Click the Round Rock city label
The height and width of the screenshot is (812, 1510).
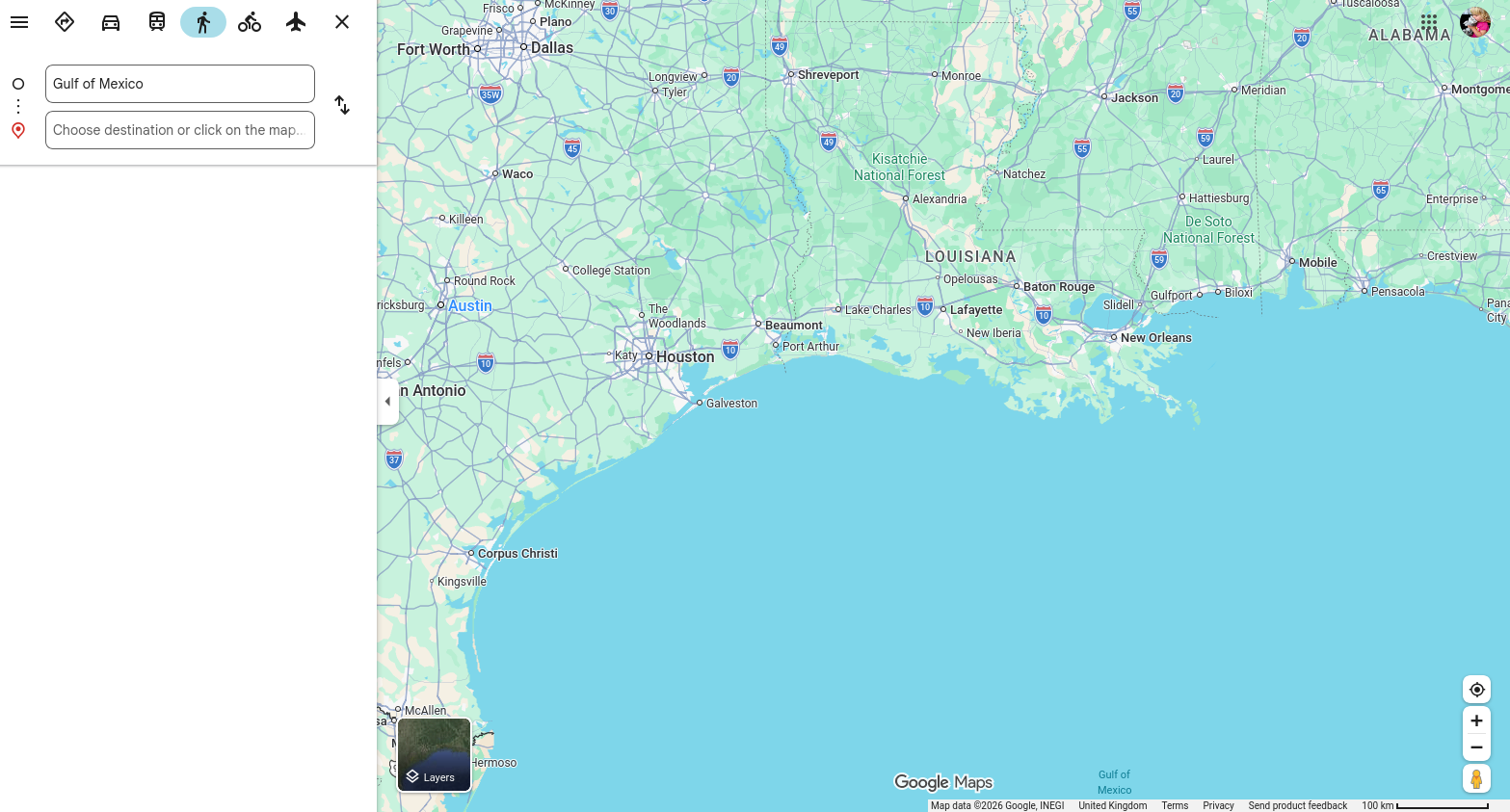pyautogui.click(x=485, y=281)
